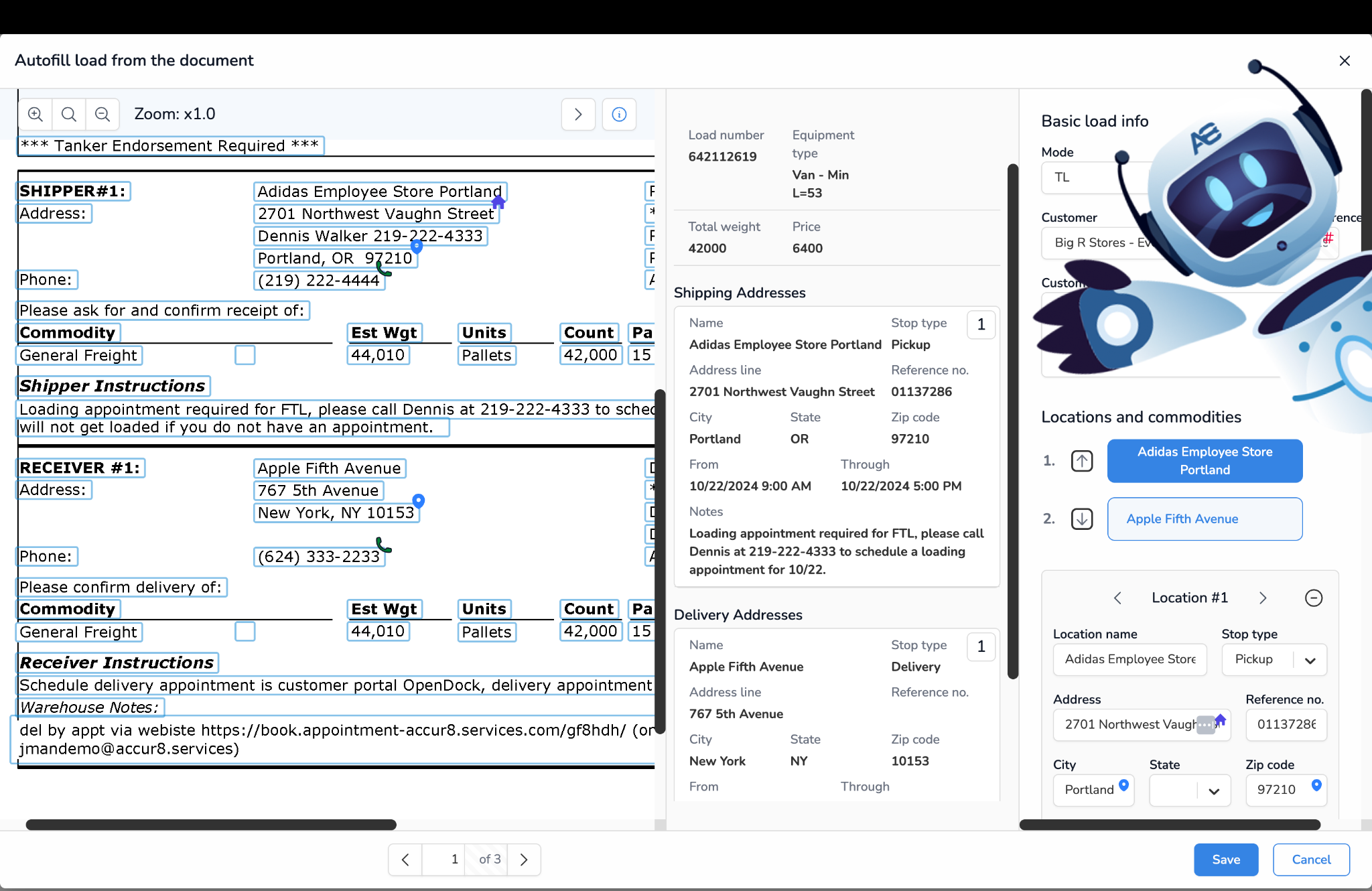Click home marker on Adidas Employee Store Portland
The width and height of the screenshot is (1372, 891).
498,202
